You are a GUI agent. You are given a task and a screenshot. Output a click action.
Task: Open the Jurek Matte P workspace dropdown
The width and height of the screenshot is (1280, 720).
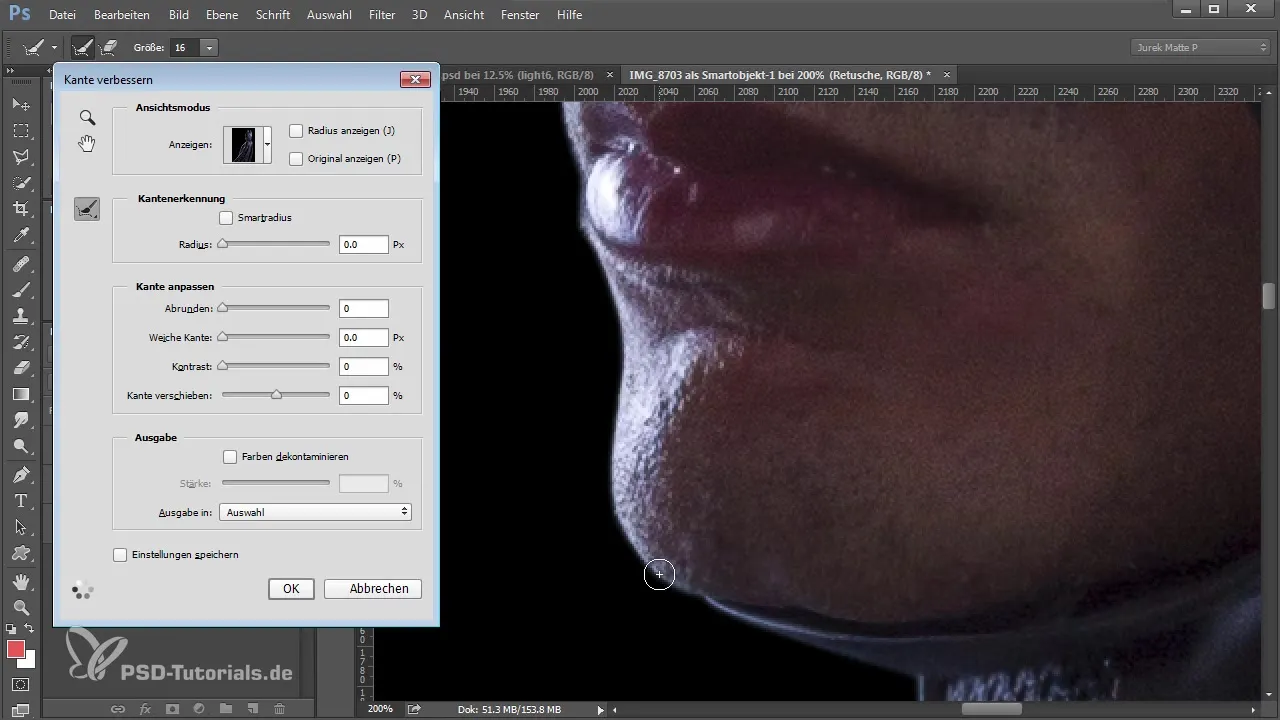[x=1201, y=47]
